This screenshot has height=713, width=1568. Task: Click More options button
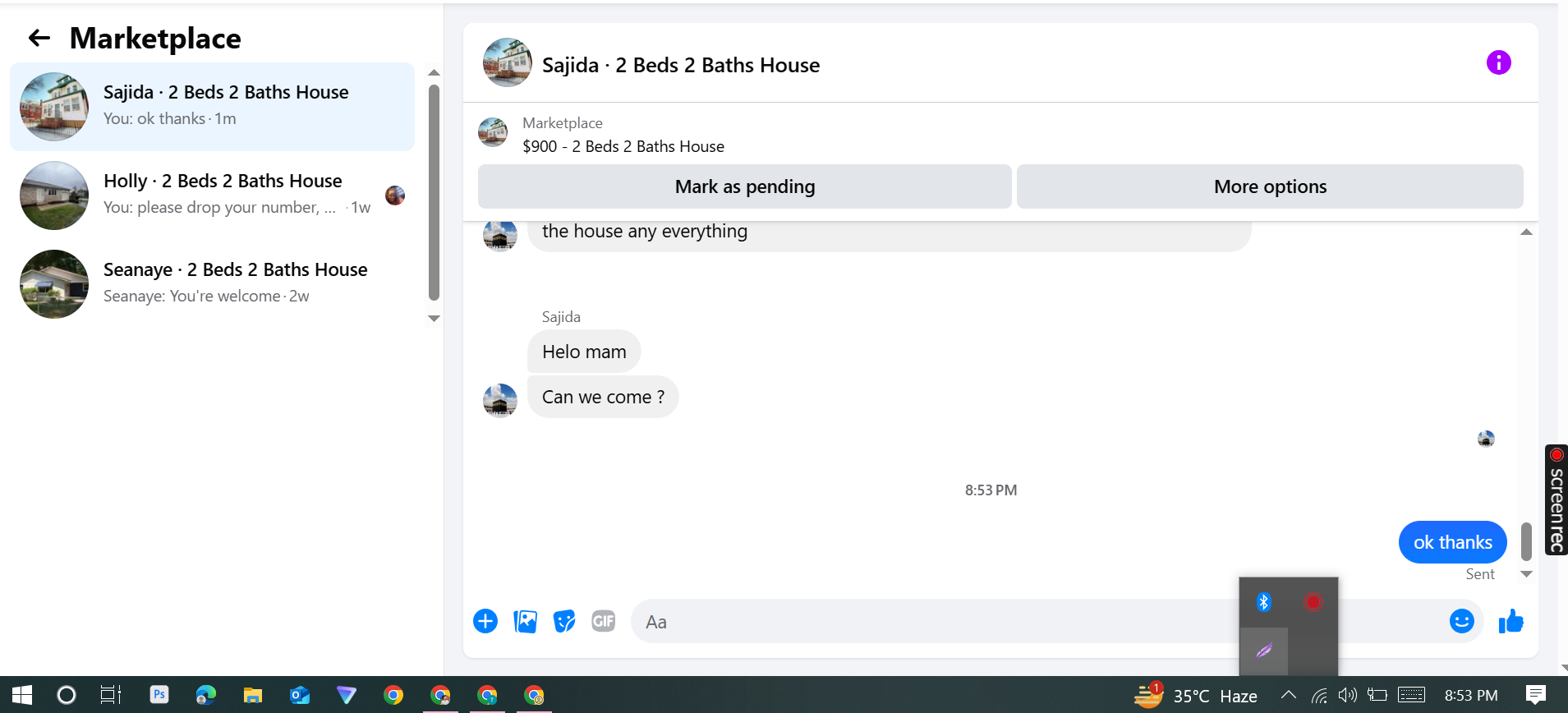pos(1270,186)
